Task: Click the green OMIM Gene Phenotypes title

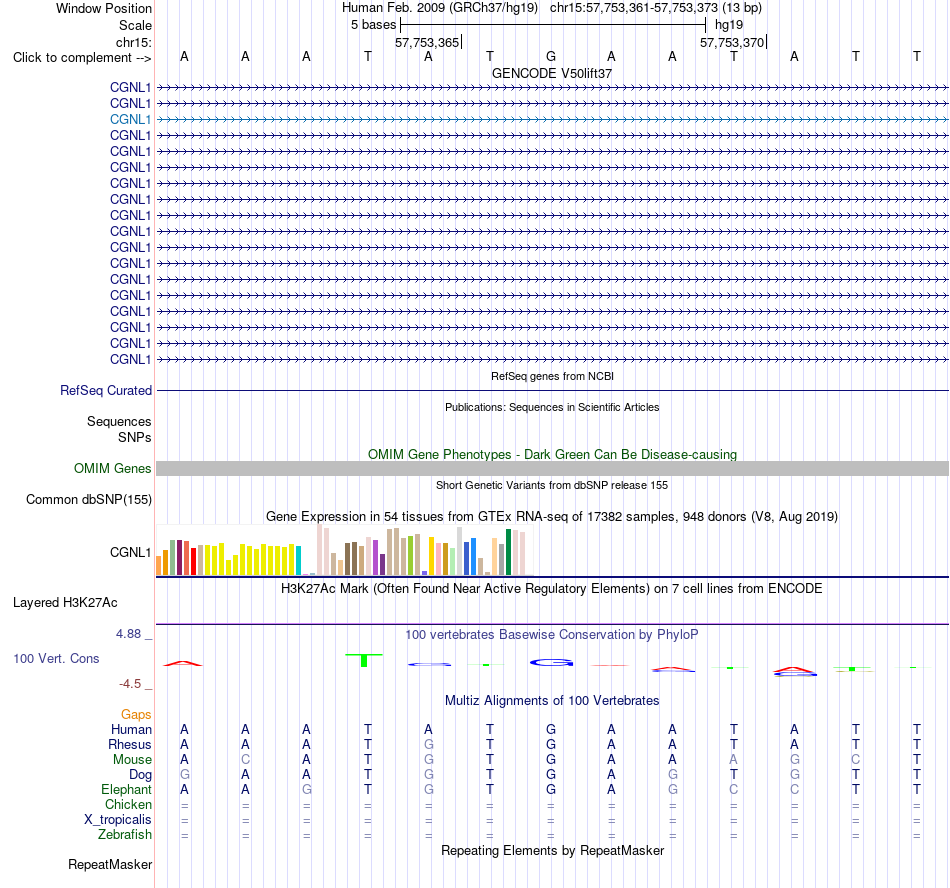Action: [x=552, y=454]
